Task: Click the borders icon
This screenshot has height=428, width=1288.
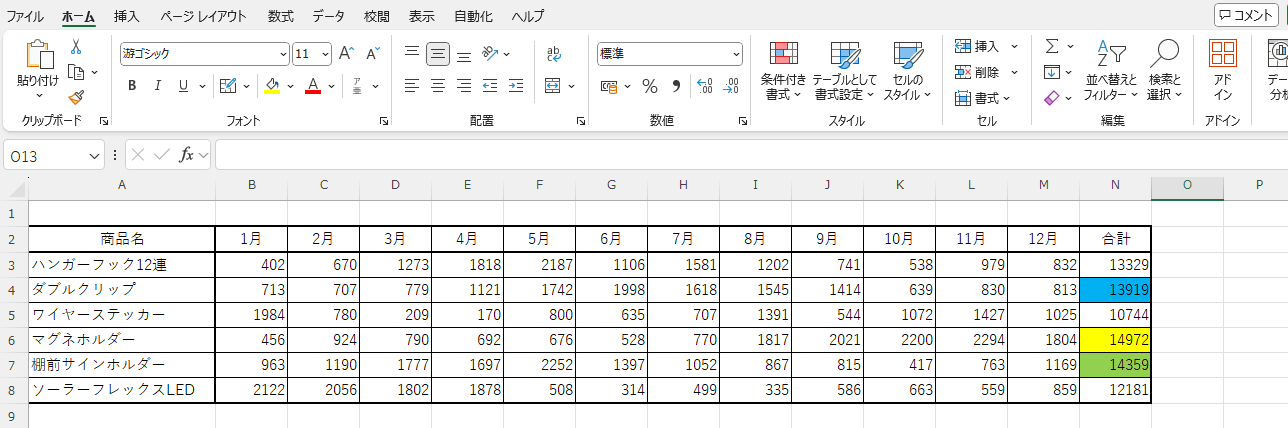Action: pos(227,86)
